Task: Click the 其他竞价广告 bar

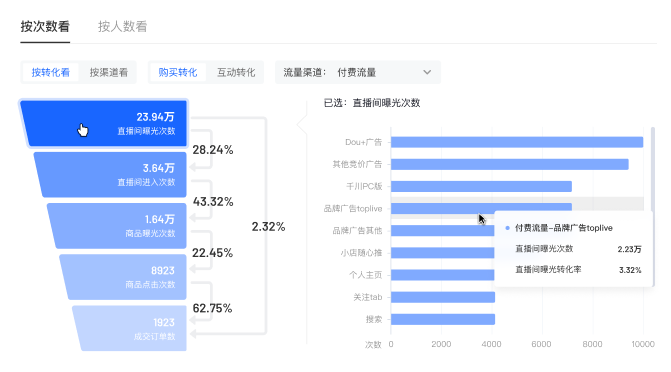Action: click(510, 164)
